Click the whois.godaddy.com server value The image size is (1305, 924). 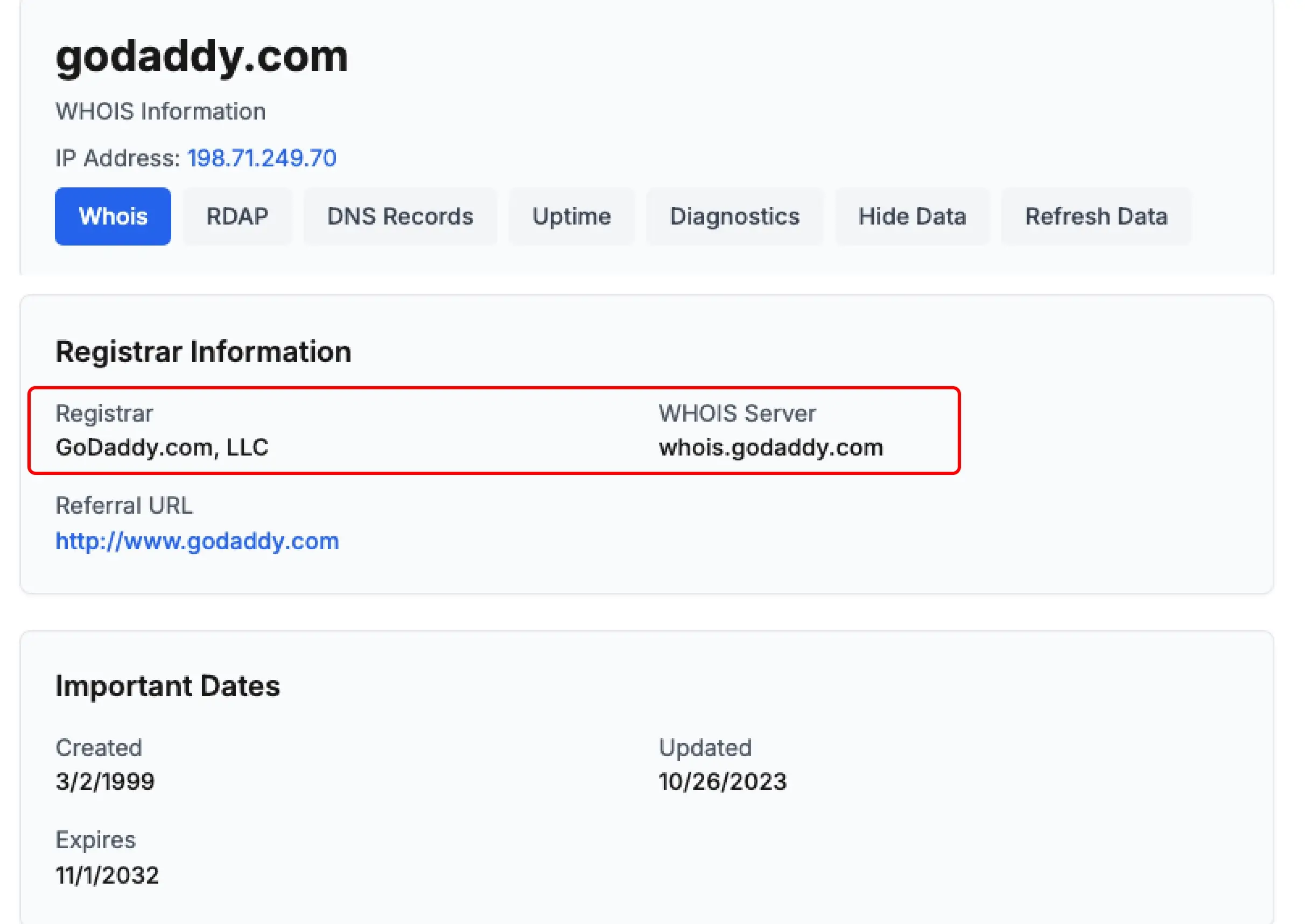coord(770,448)
